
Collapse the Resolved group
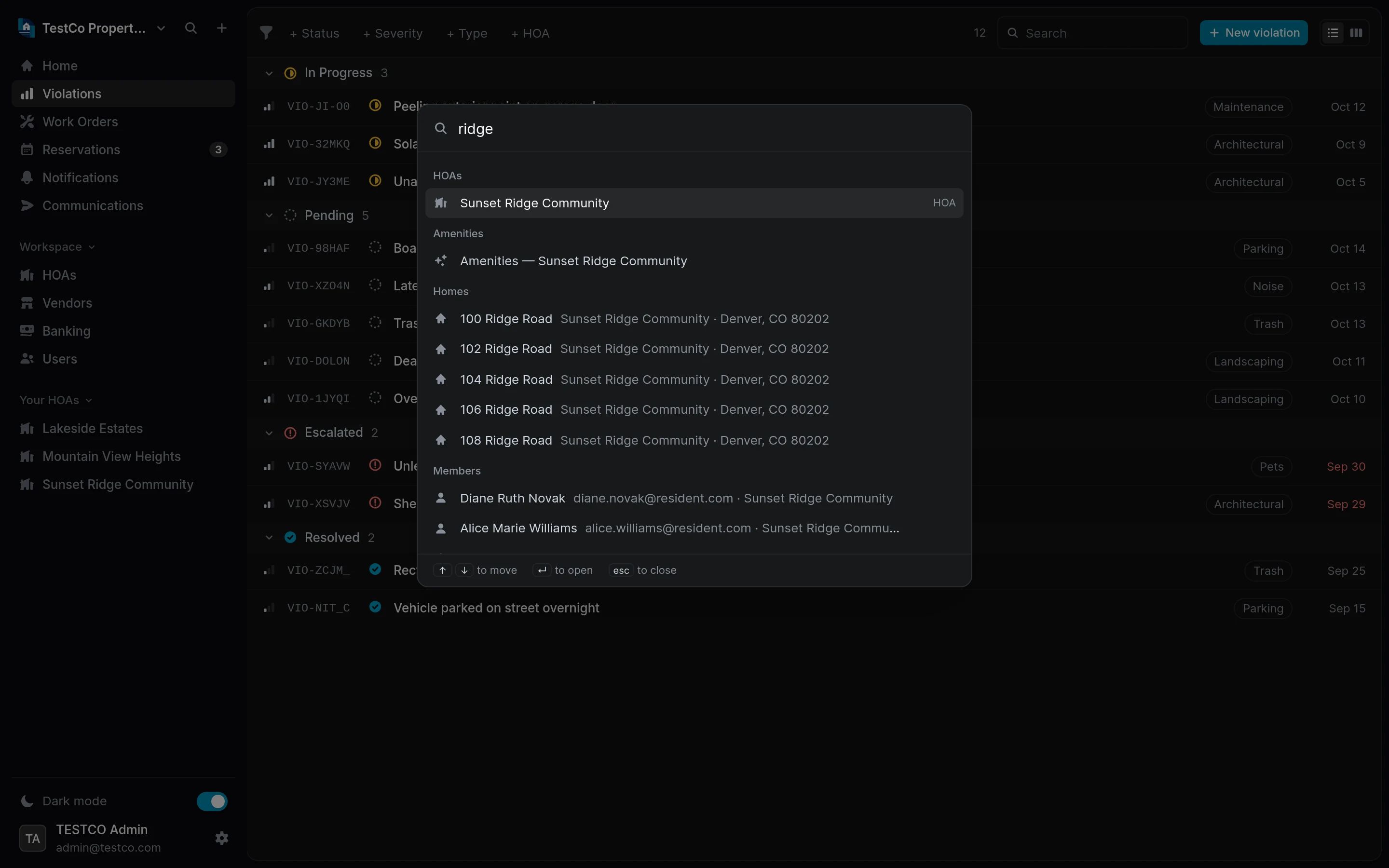point(269,537)
